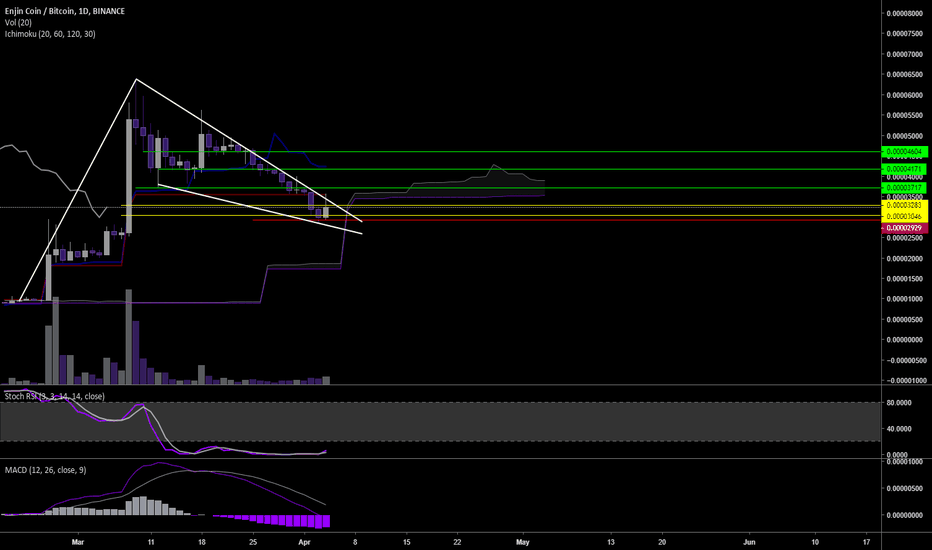The height and width of the screenshot is (550, 932).
Task: Click the 0.00007500 price axis value
Action: (905, 34)
